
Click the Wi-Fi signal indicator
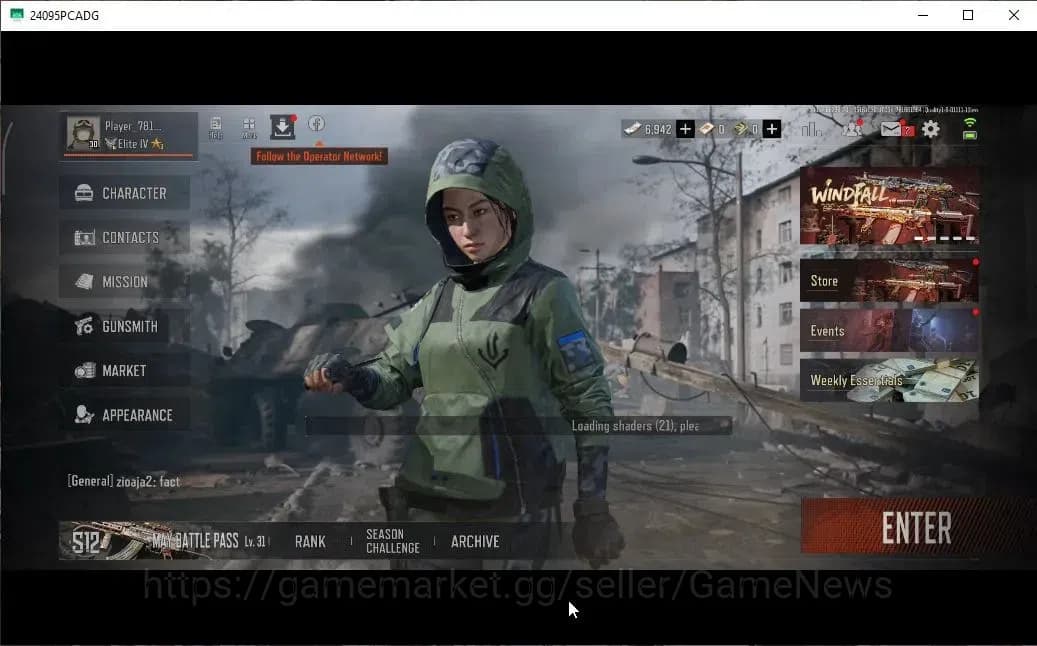(970, 122)
